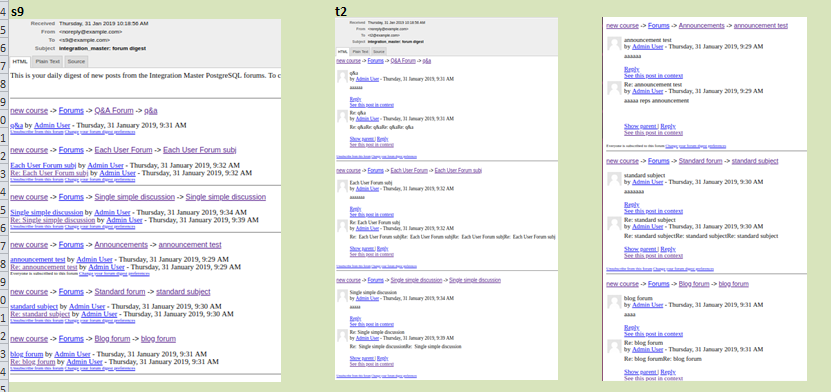
Task: Switch to Plain Text tab in s9 email
Action: pyautogui.click(x=48, y=61)
